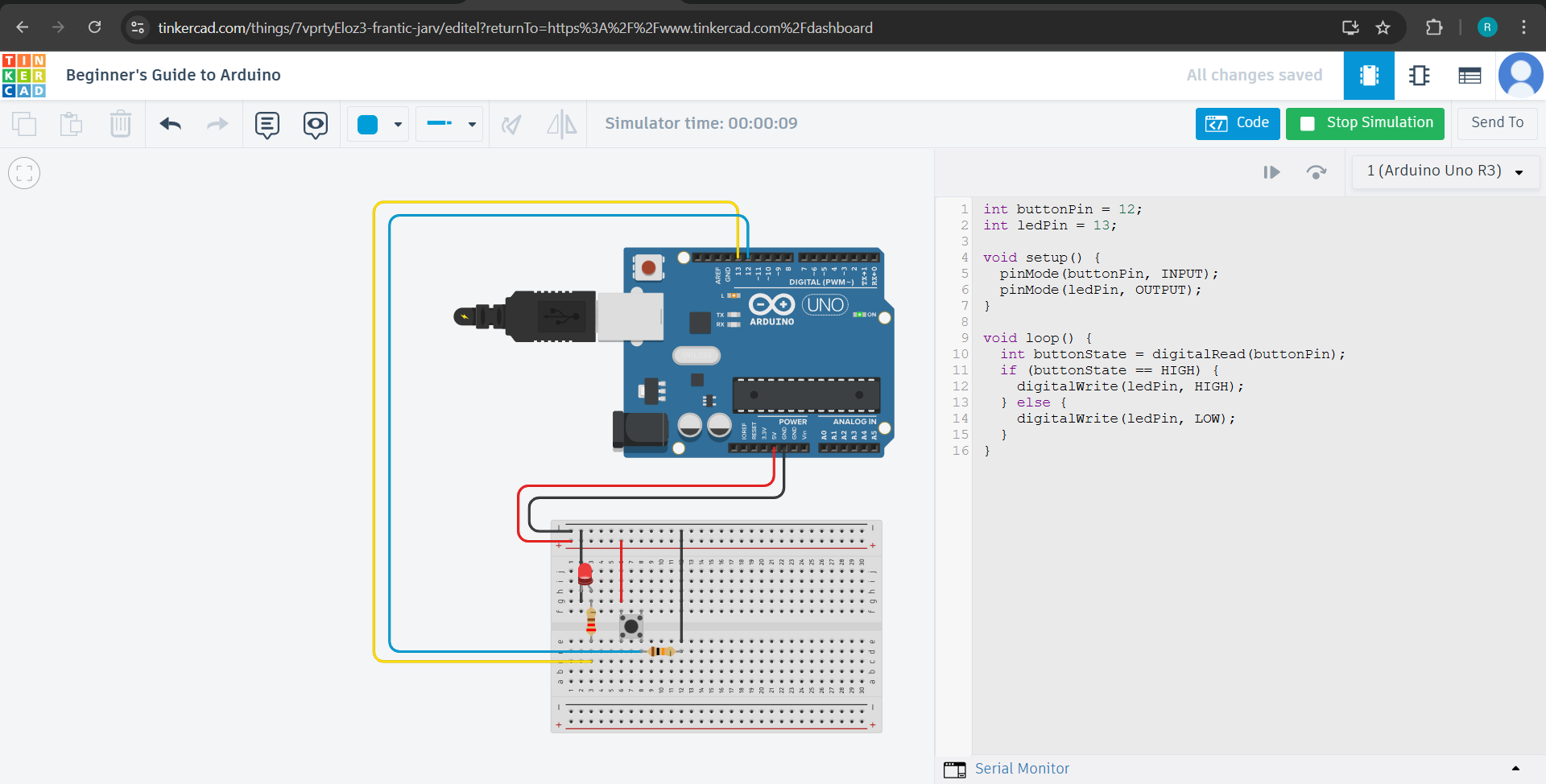
Task: Open the Arduino Uno R3 board dropdown
Action: [x=1445, y=171]
